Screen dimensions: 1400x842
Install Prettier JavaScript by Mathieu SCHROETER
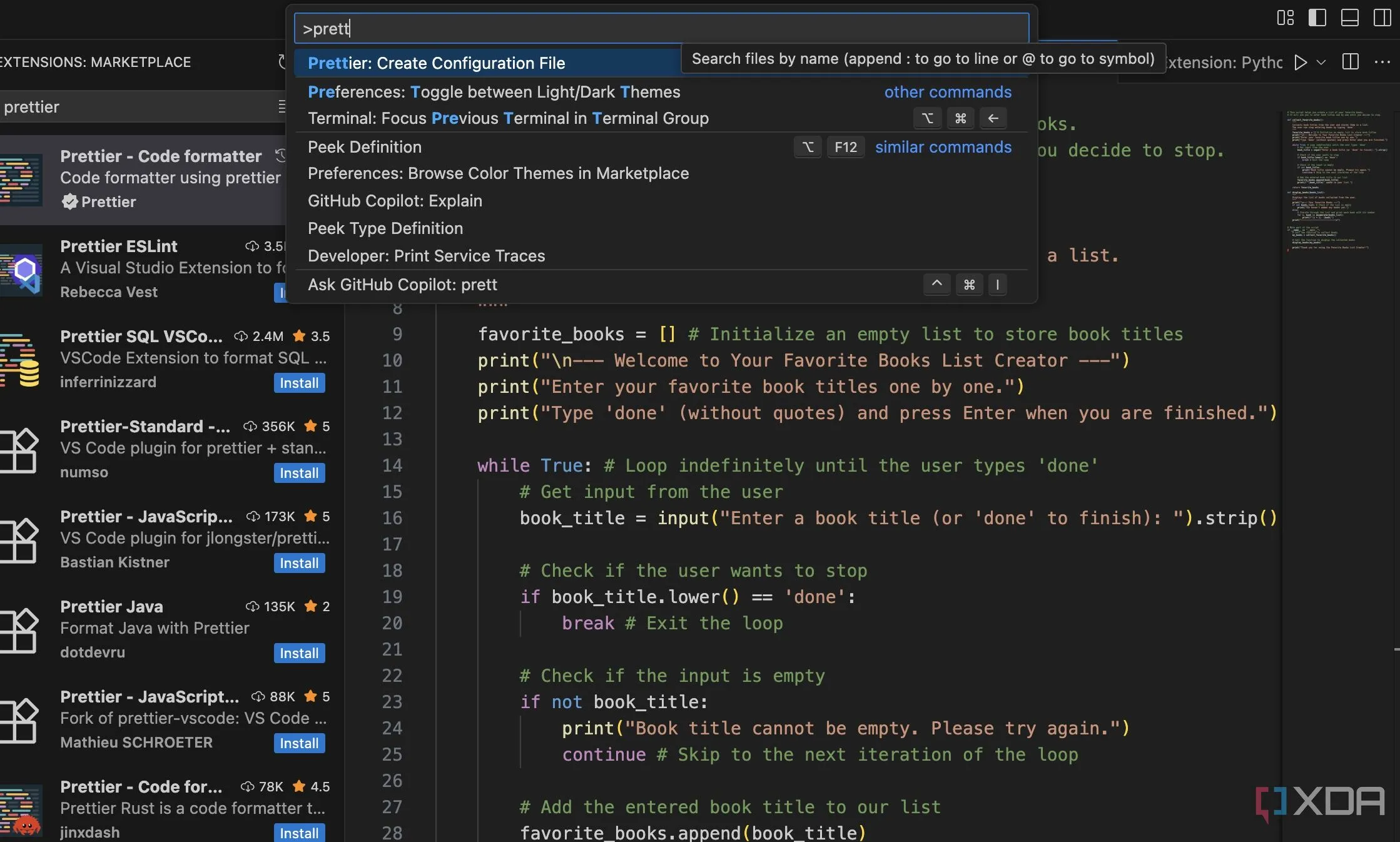299,743
